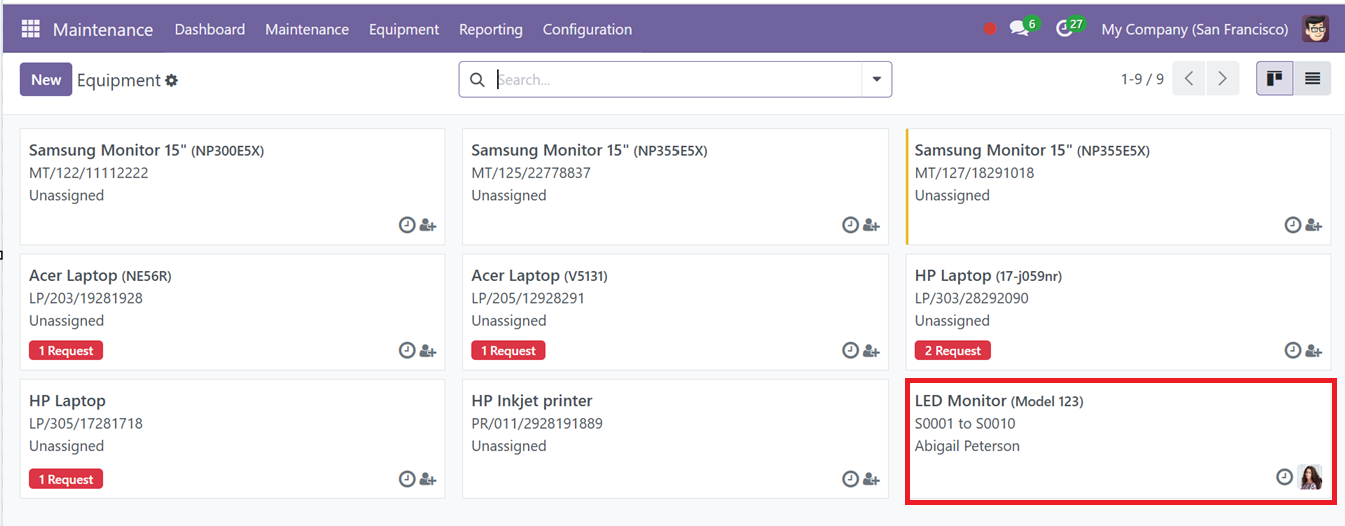Viewport: 1345px width, 526px height.
Task: Open activity clock on LED Monitor card
Action: click(1285, 477)
